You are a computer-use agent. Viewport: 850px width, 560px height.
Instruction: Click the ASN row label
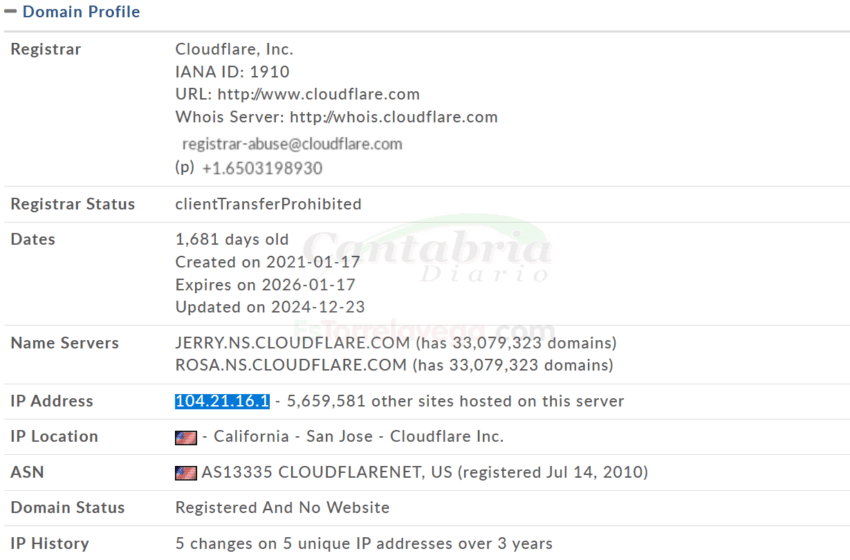27,472
